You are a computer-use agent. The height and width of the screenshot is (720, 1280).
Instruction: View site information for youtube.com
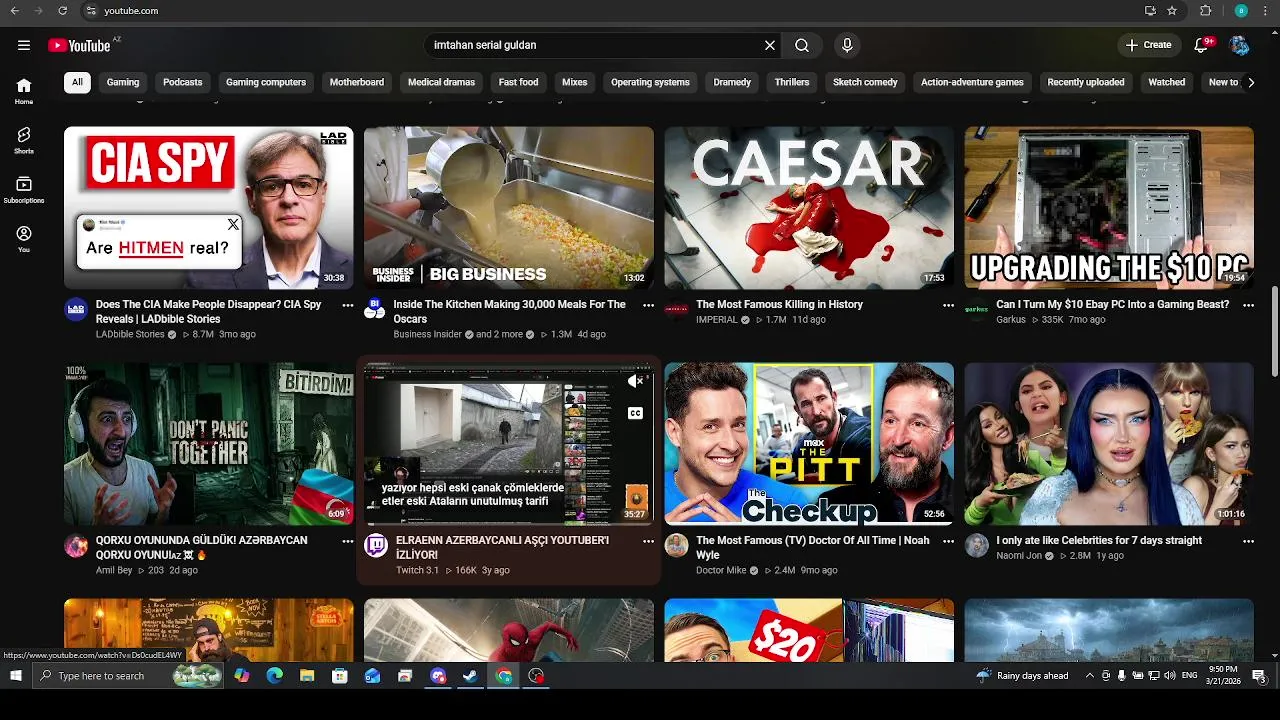91,11
